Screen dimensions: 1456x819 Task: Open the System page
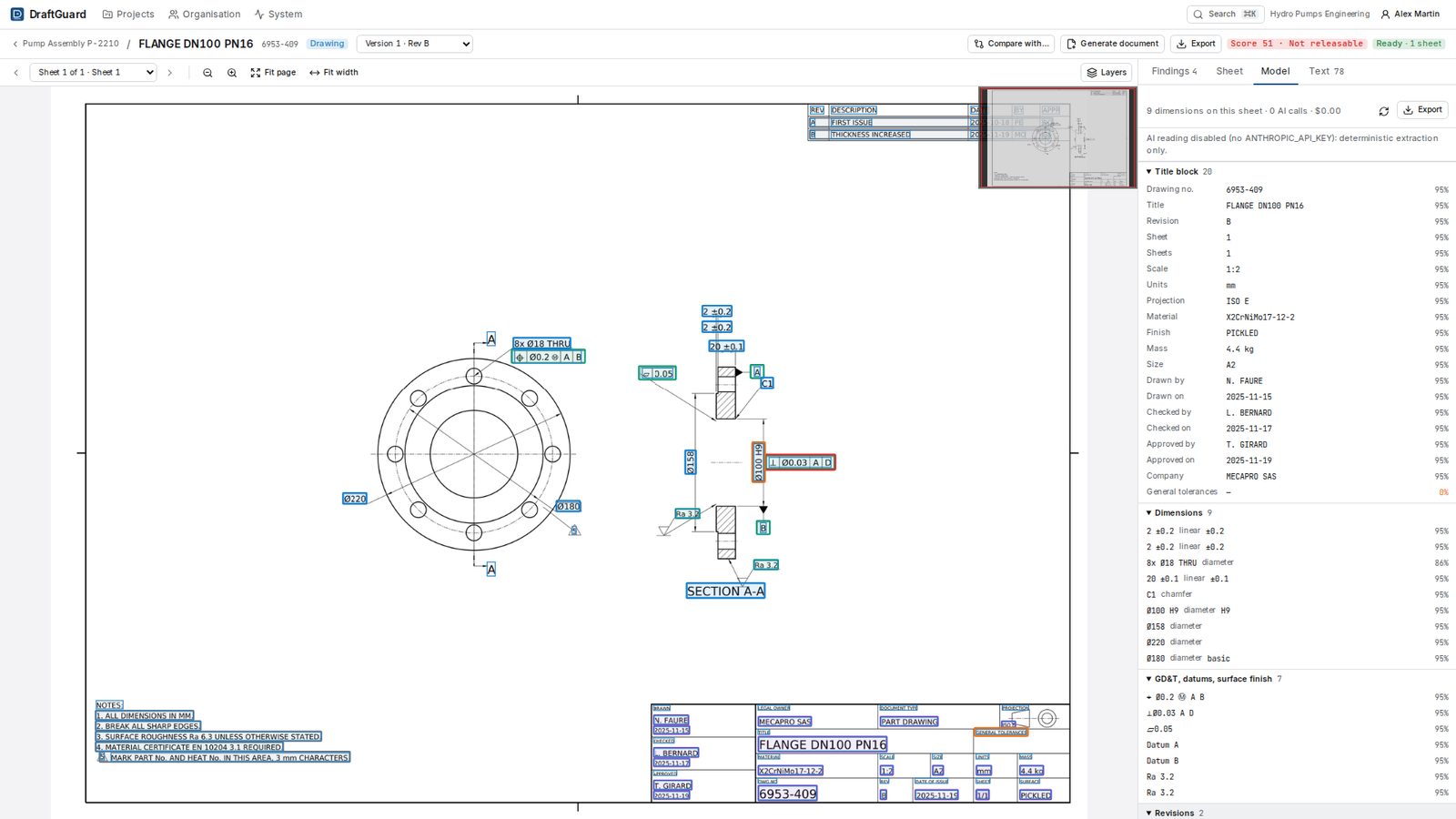tap(278, 14)
